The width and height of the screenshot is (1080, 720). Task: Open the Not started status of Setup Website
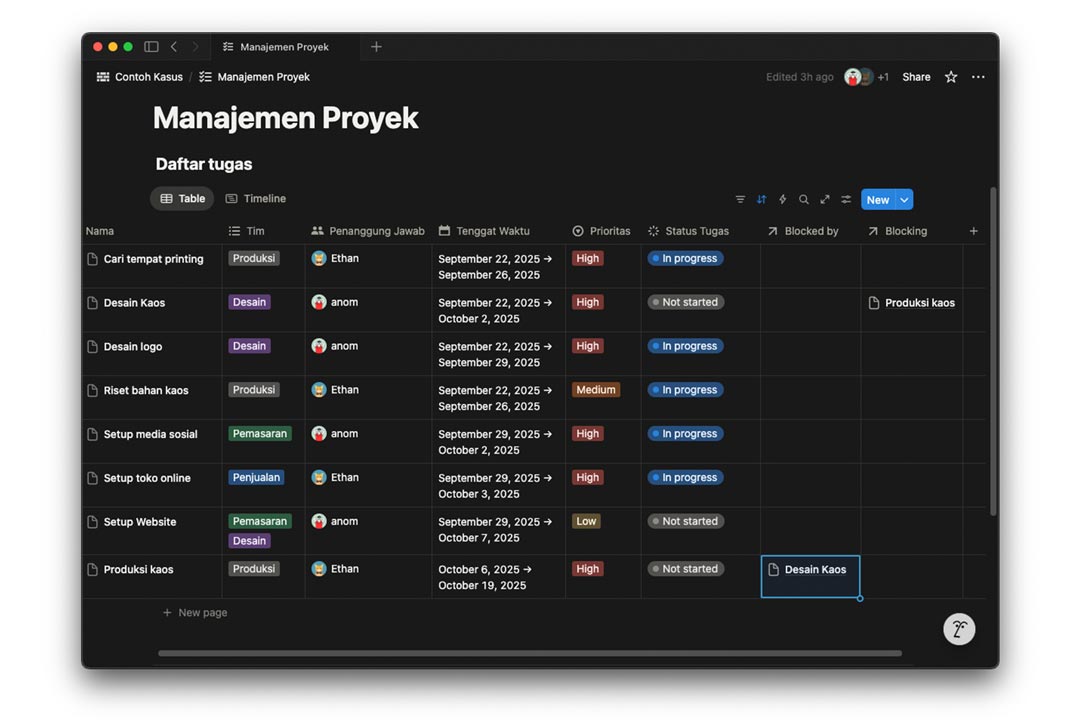(x=685, y=521)
